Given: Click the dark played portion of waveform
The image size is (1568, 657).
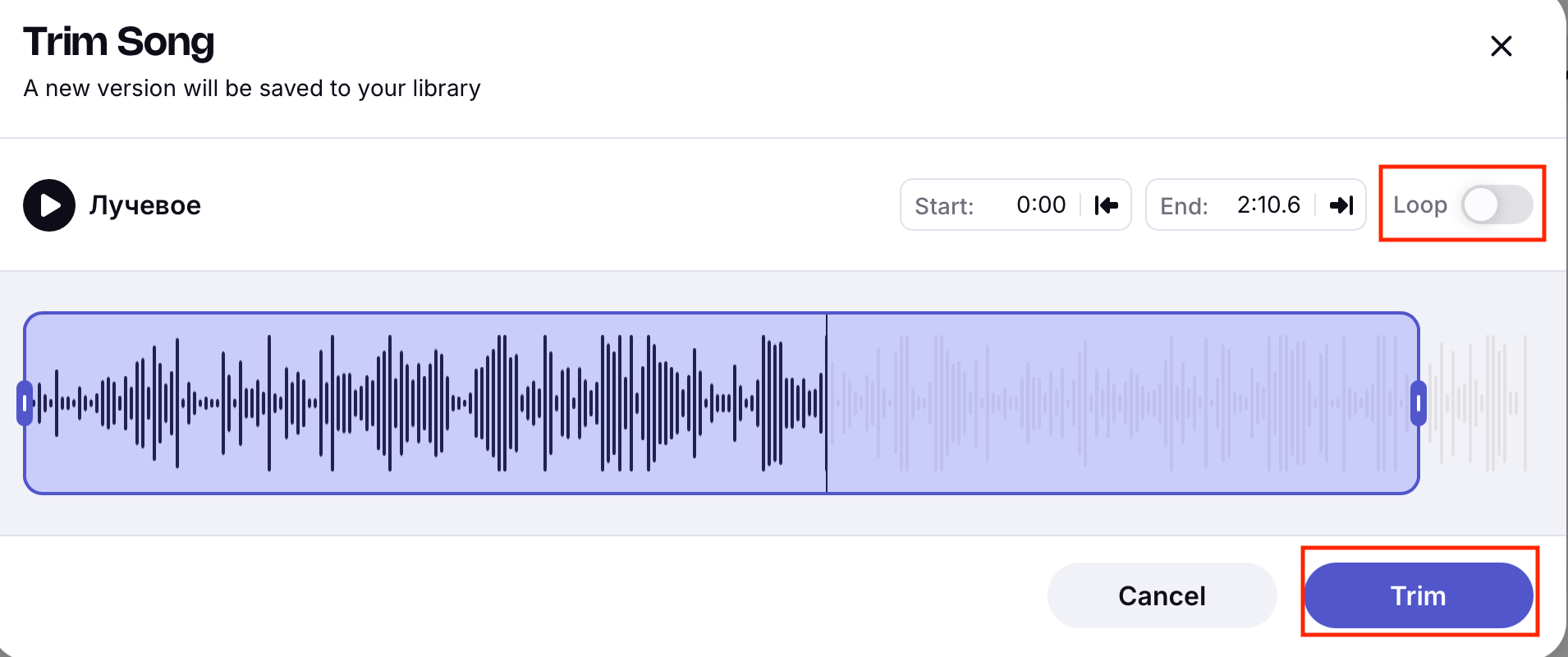Looking at the screenshot, I should coord(410,403).
